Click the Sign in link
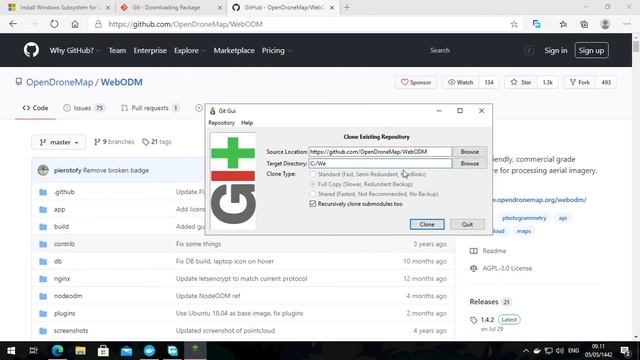640x360 pixels. pyautogui.click(x=556, y=51)
